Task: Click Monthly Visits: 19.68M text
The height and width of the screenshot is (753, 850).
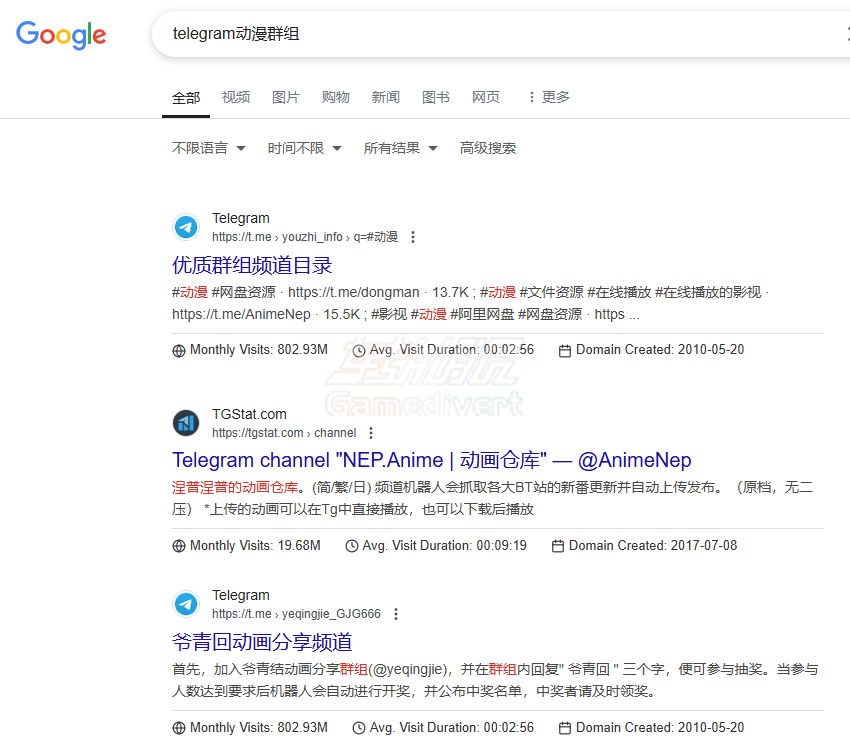Action: tap(255, 545)
